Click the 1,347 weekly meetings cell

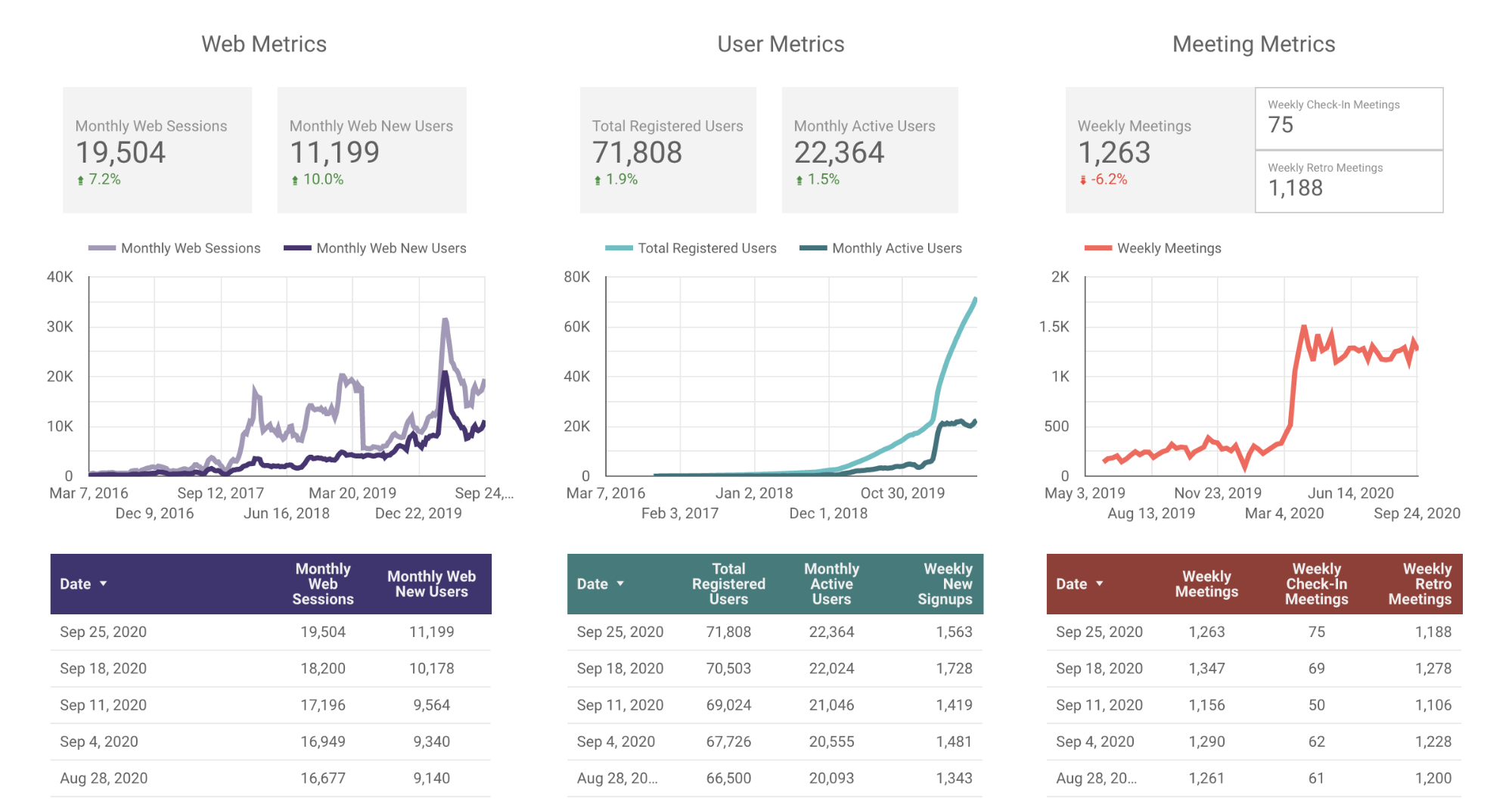(1206, 669)
